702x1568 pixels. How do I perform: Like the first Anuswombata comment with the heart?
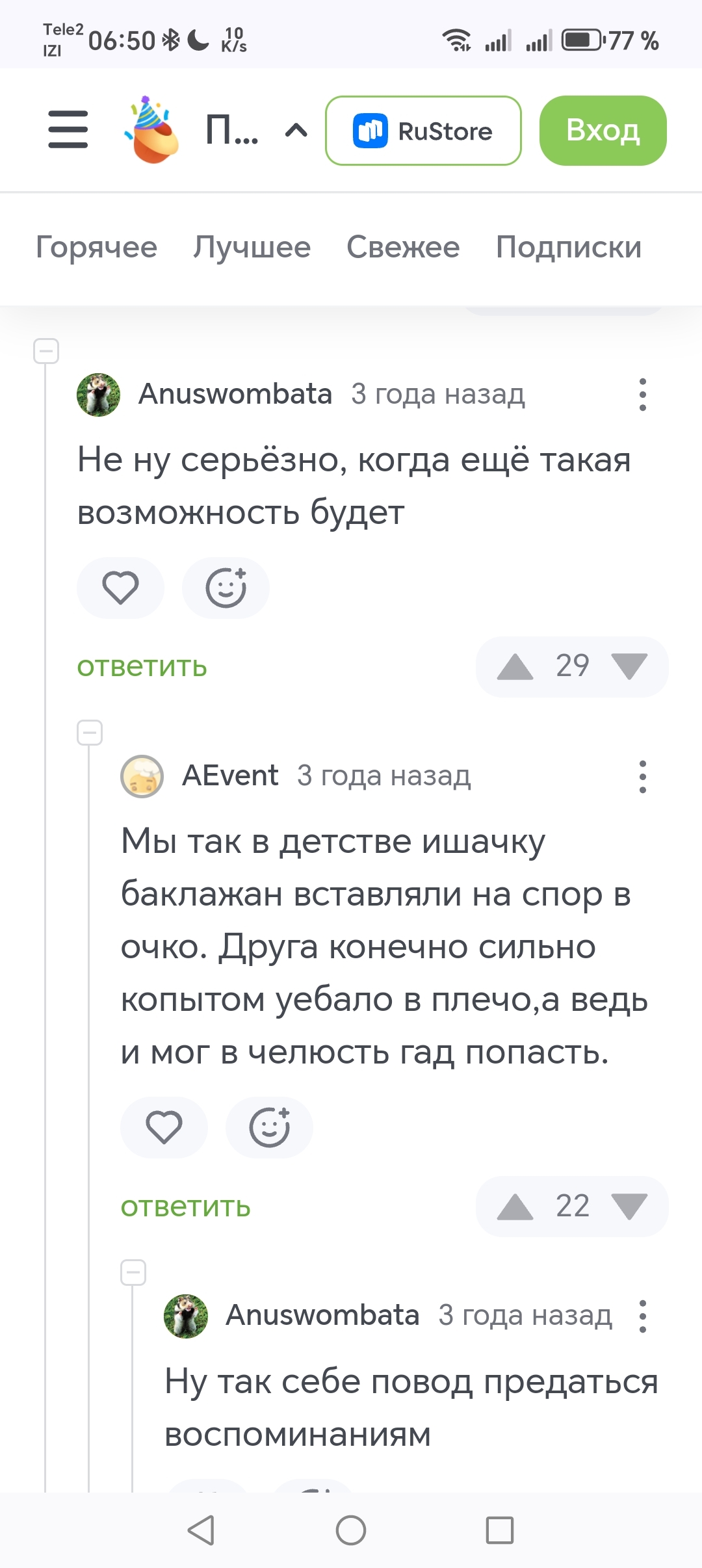tap(120, 588)
